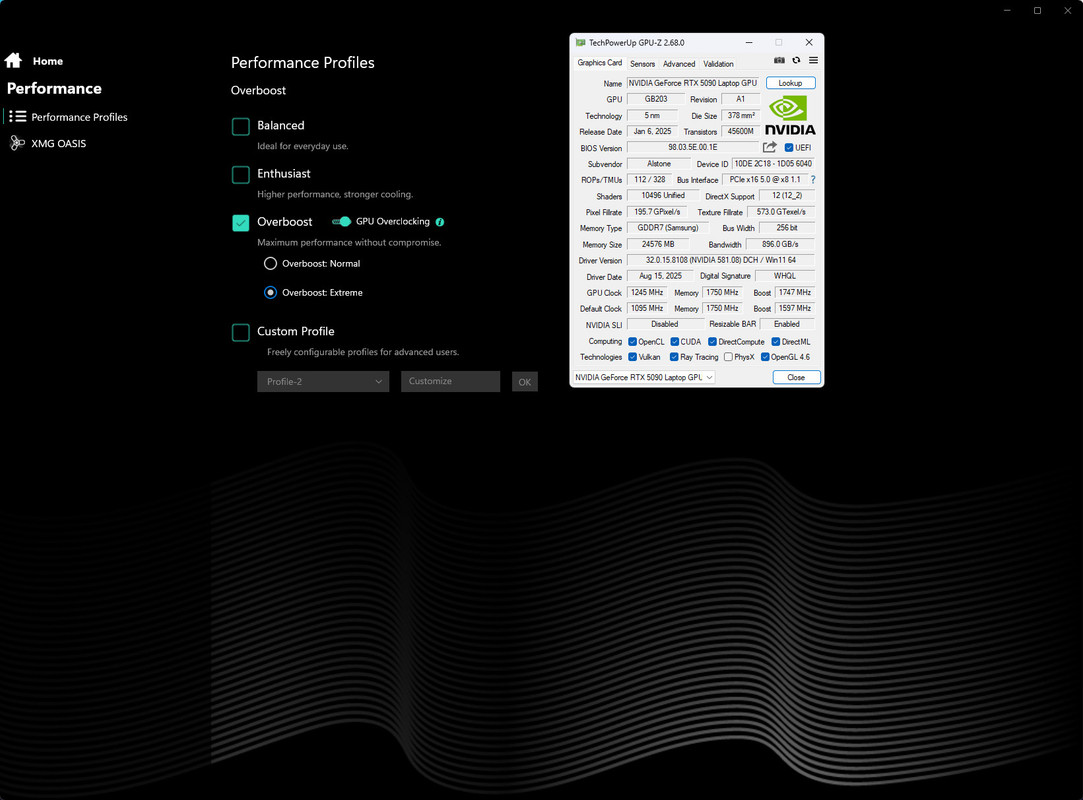Open the GPU-Z hamburger menu
1083x800 pixels.
pos(814,61)
